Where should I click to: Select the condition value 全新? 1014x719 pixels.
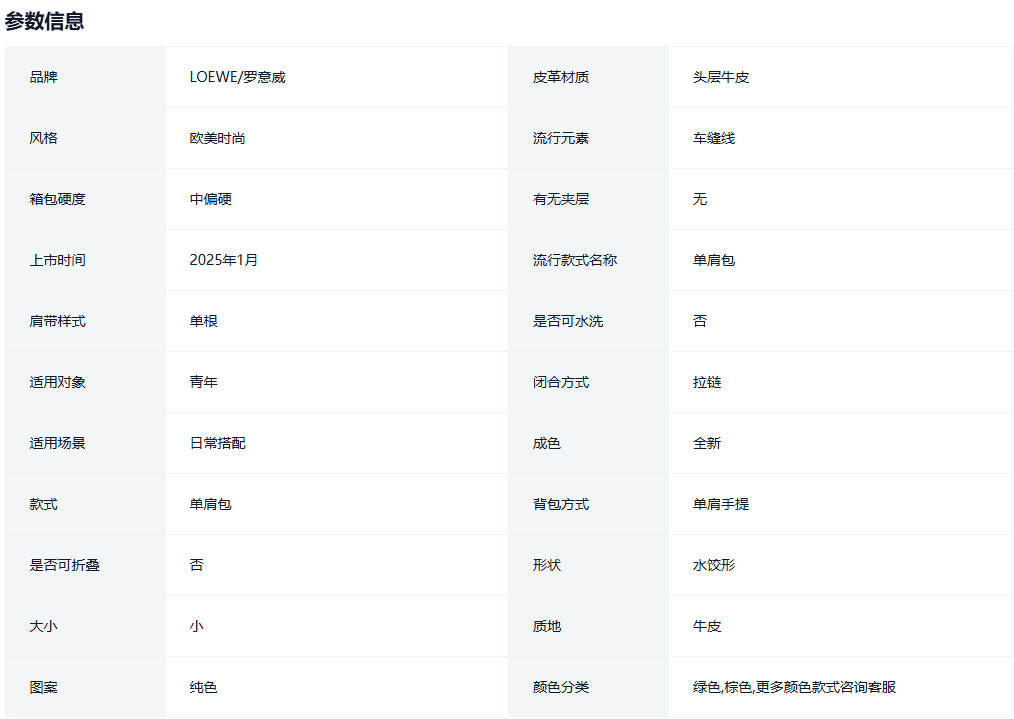707,443
